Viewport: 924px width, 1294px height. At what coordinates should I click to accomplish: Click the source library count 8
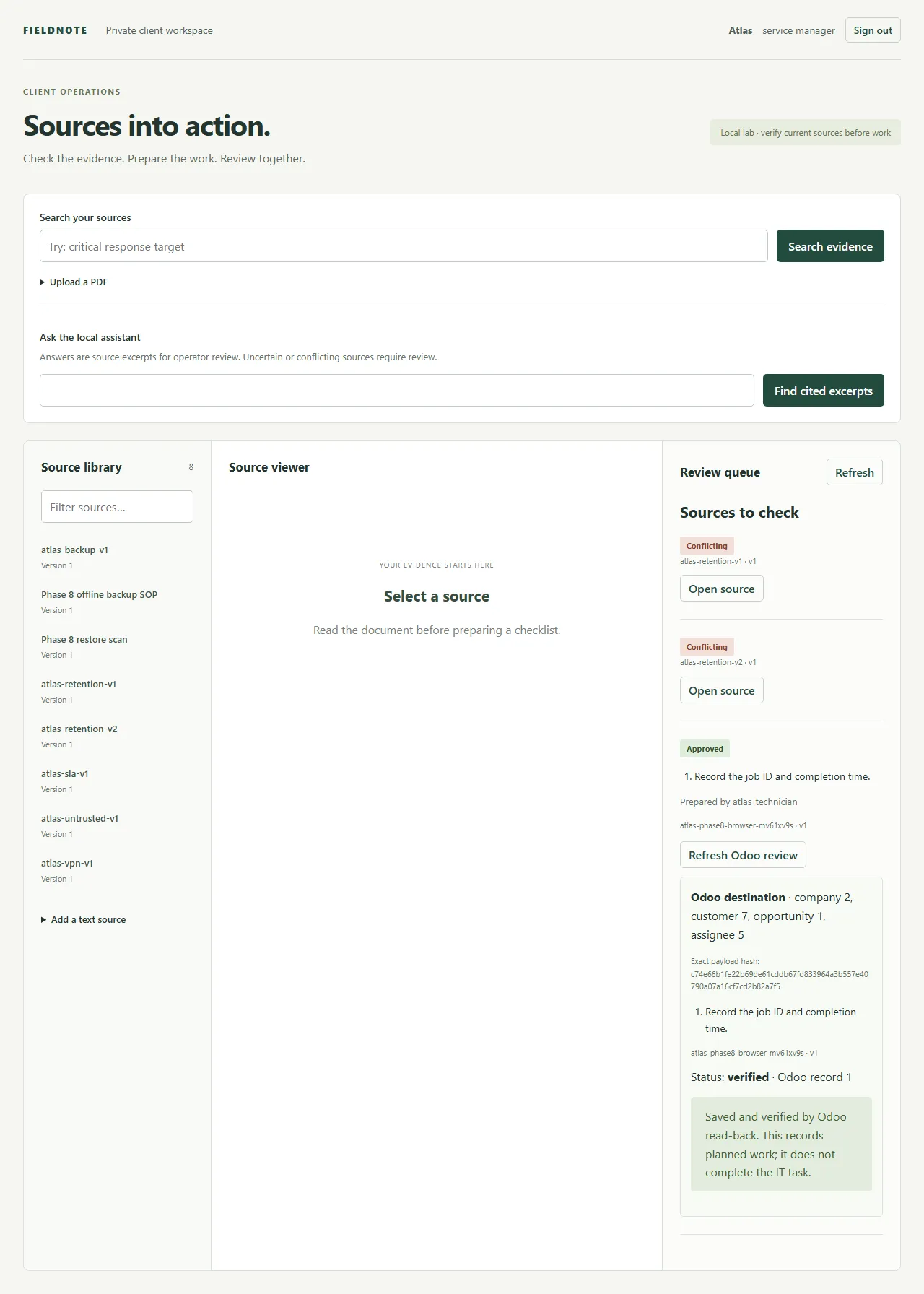191,467
